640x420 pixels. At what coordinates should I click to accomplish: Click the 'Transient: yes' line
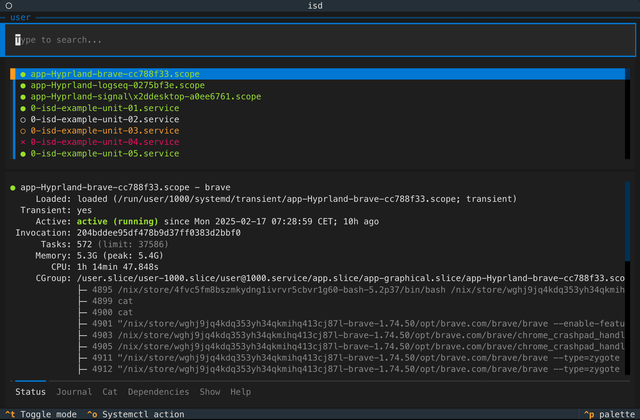point(56,210)
